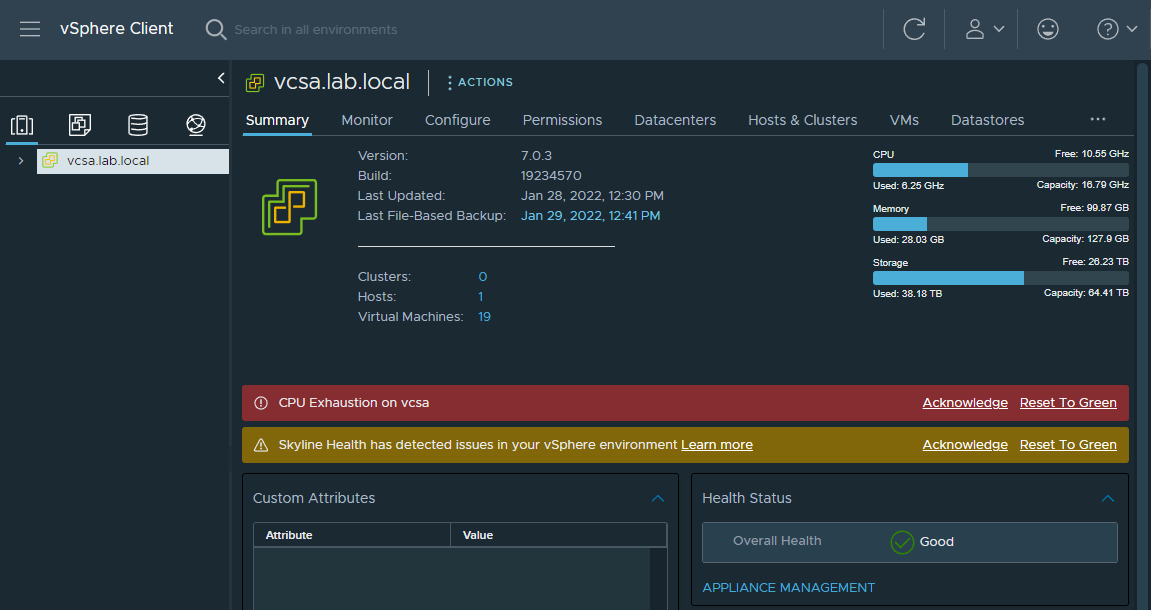1151x610 pixels.
Task: Open the user account menu
Action: [984, 29]
